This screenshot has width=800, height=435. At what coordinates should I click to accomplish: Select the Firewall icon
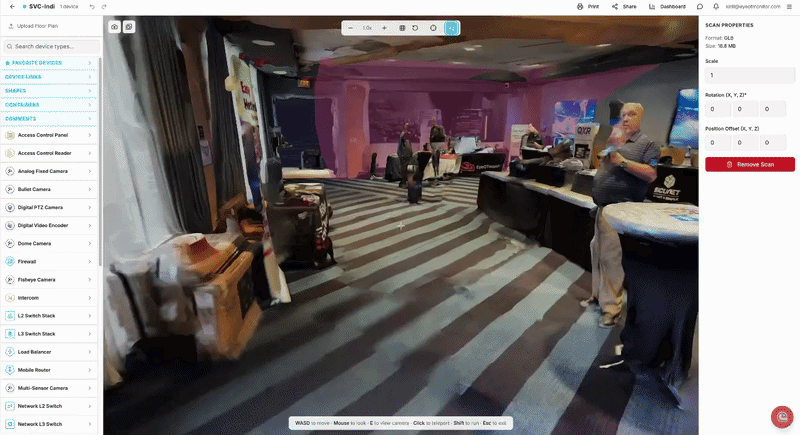pyautogui.click(x=10, y=262)
